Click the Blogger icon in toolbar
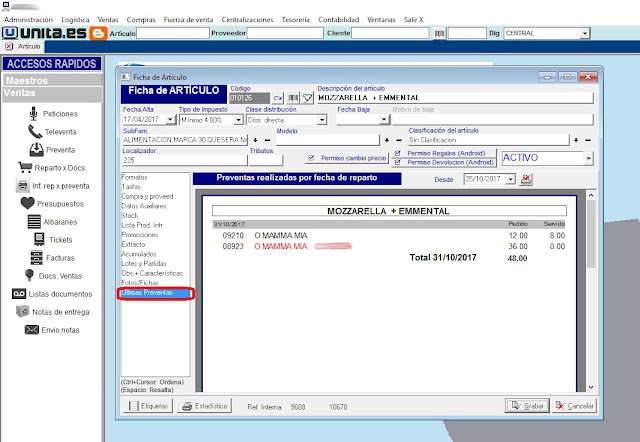Viewport: 640px width, 442px height. [x=98, y=33]
